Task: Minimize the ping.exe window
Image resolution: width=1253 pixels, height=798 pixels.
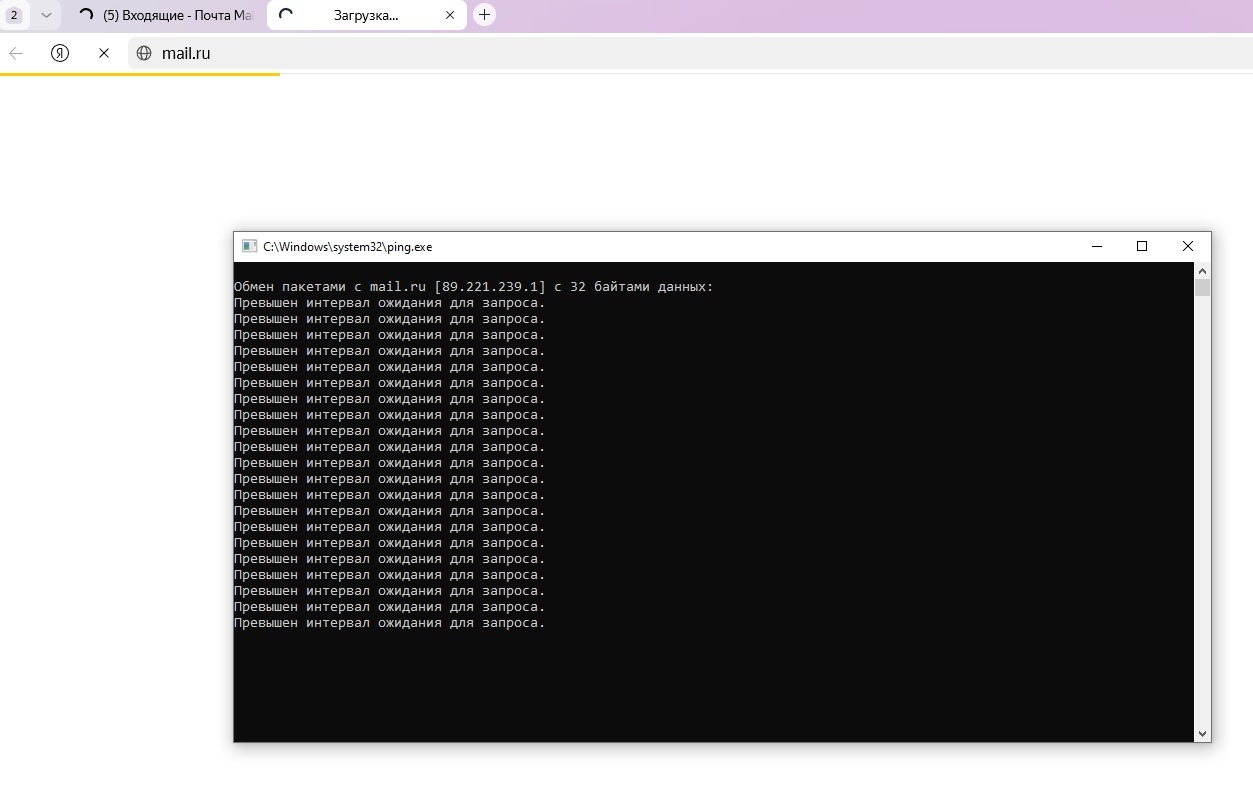Action: point(1097,246)
